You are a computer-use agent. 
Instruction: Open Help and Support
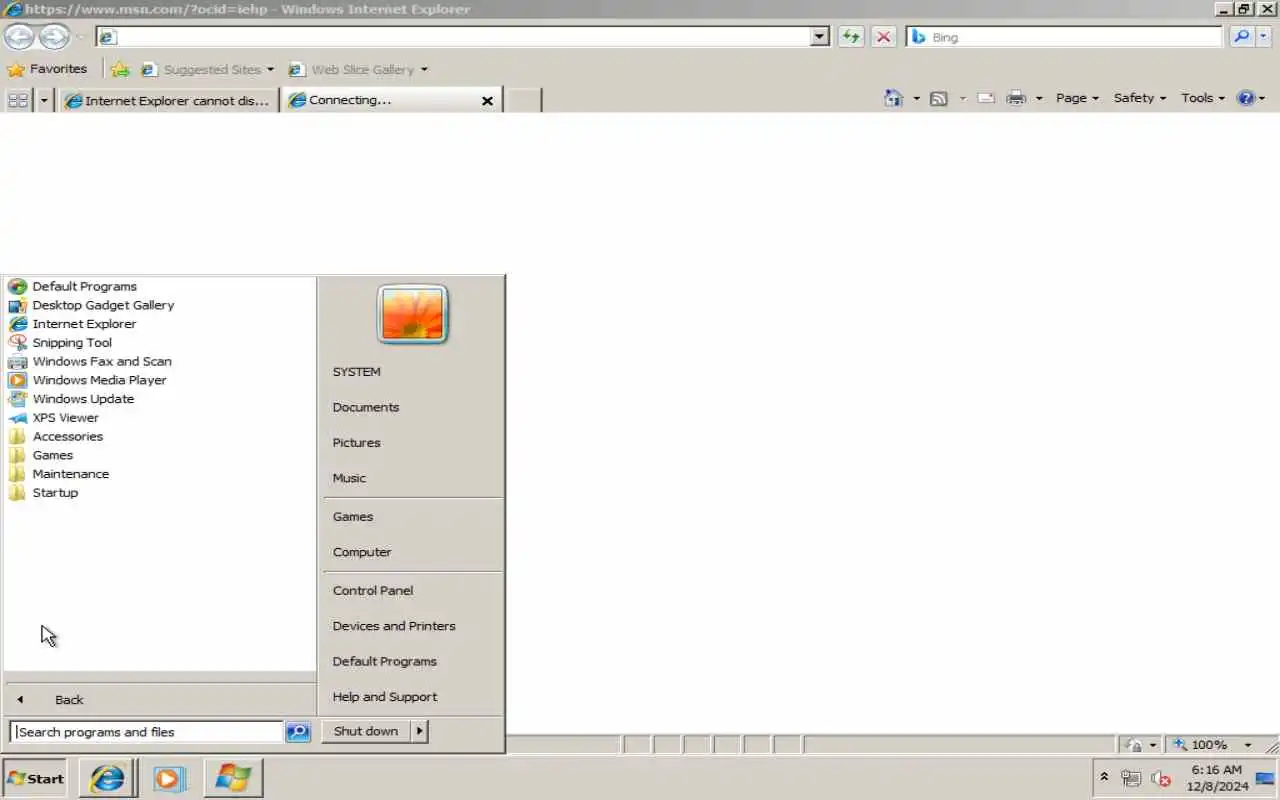(385, 697)
